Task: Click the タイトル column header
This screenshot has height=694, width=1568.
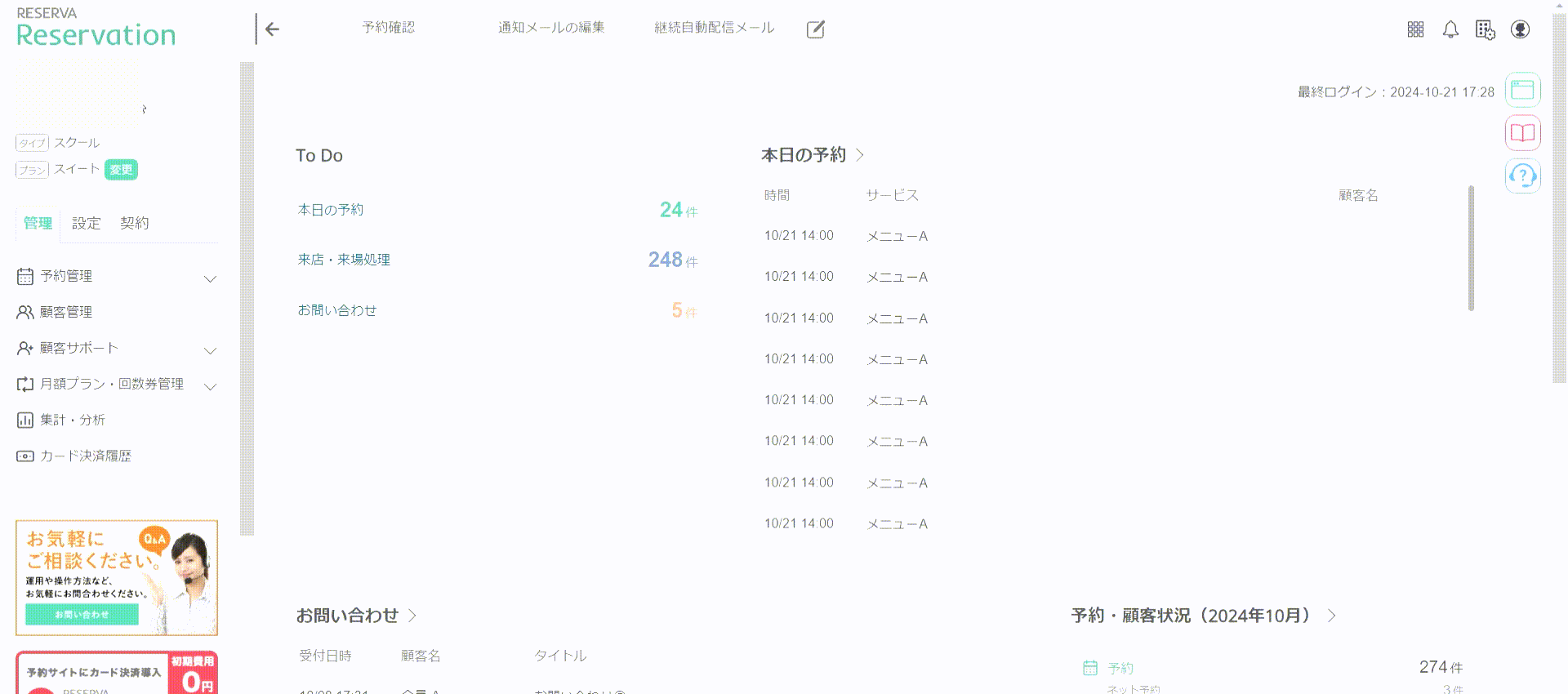Action: 560,656
